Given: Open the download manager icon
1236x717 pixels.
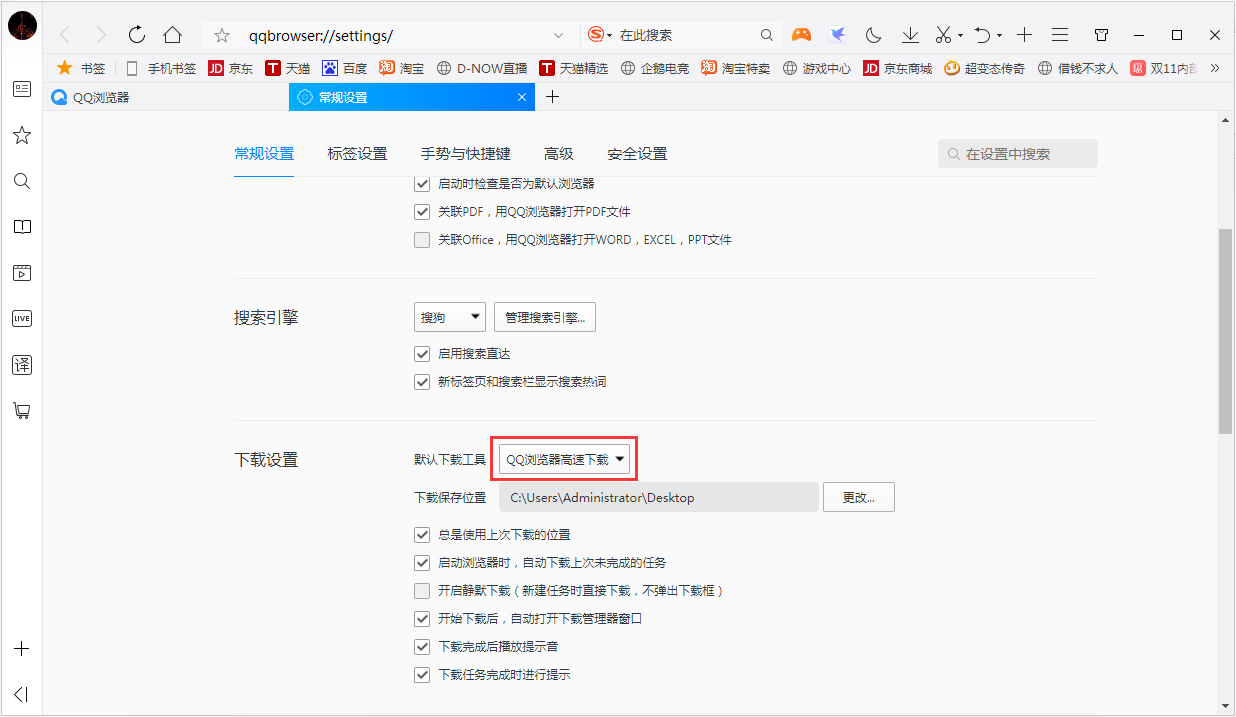Looking at the screenshot, I should [910, 34].
